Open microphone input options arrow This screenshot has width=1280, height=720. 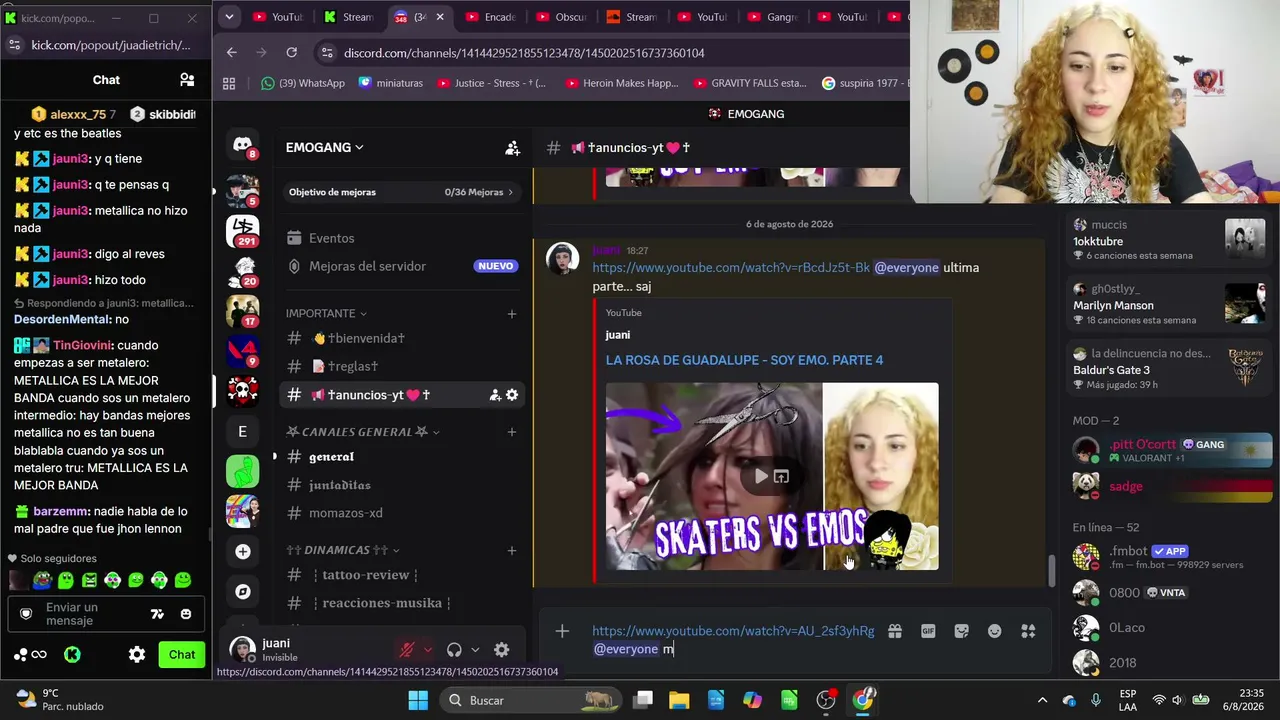pos(427,650)
